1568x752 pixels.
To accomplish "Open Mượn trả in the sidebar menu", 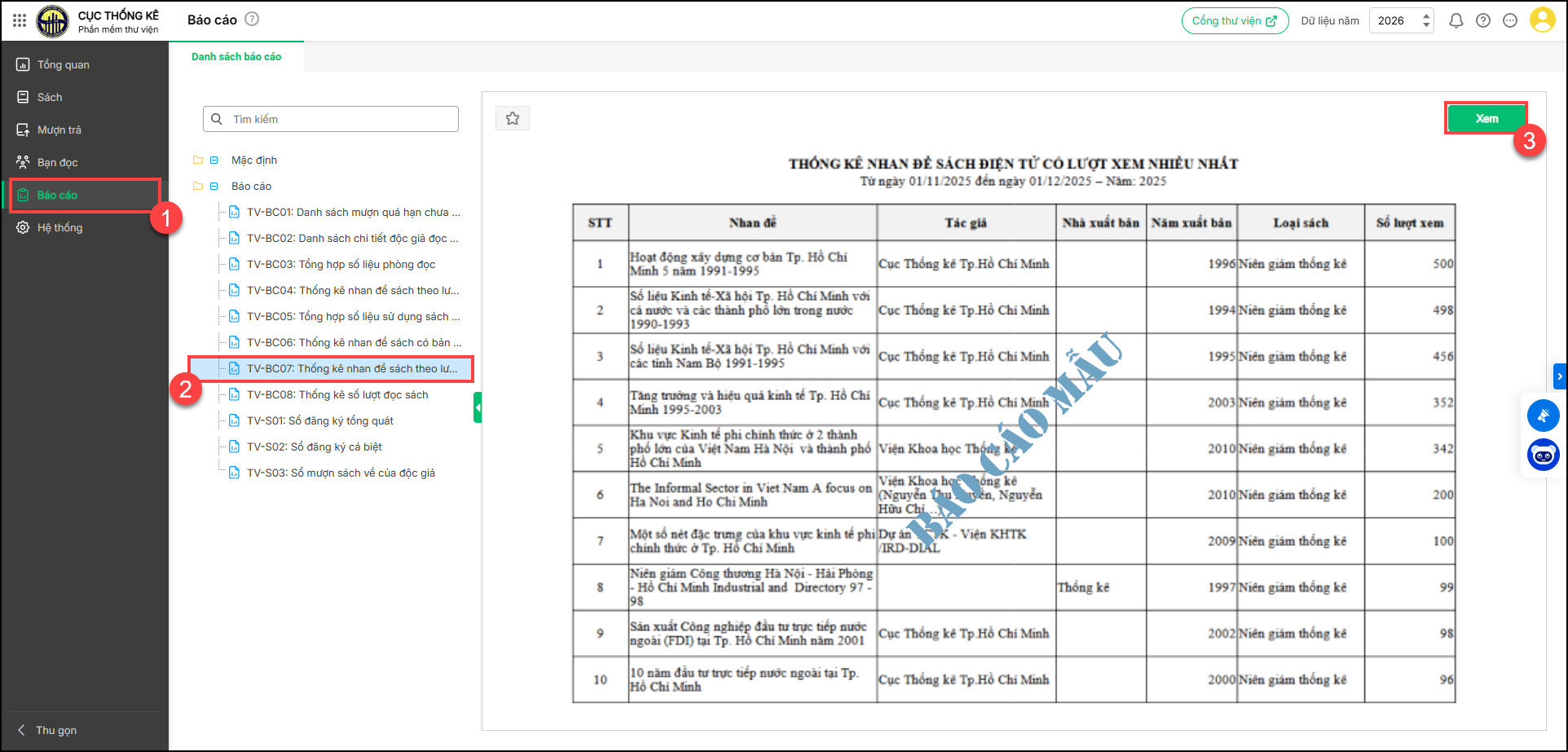I will pyautogui.click(x=59, y=130).
